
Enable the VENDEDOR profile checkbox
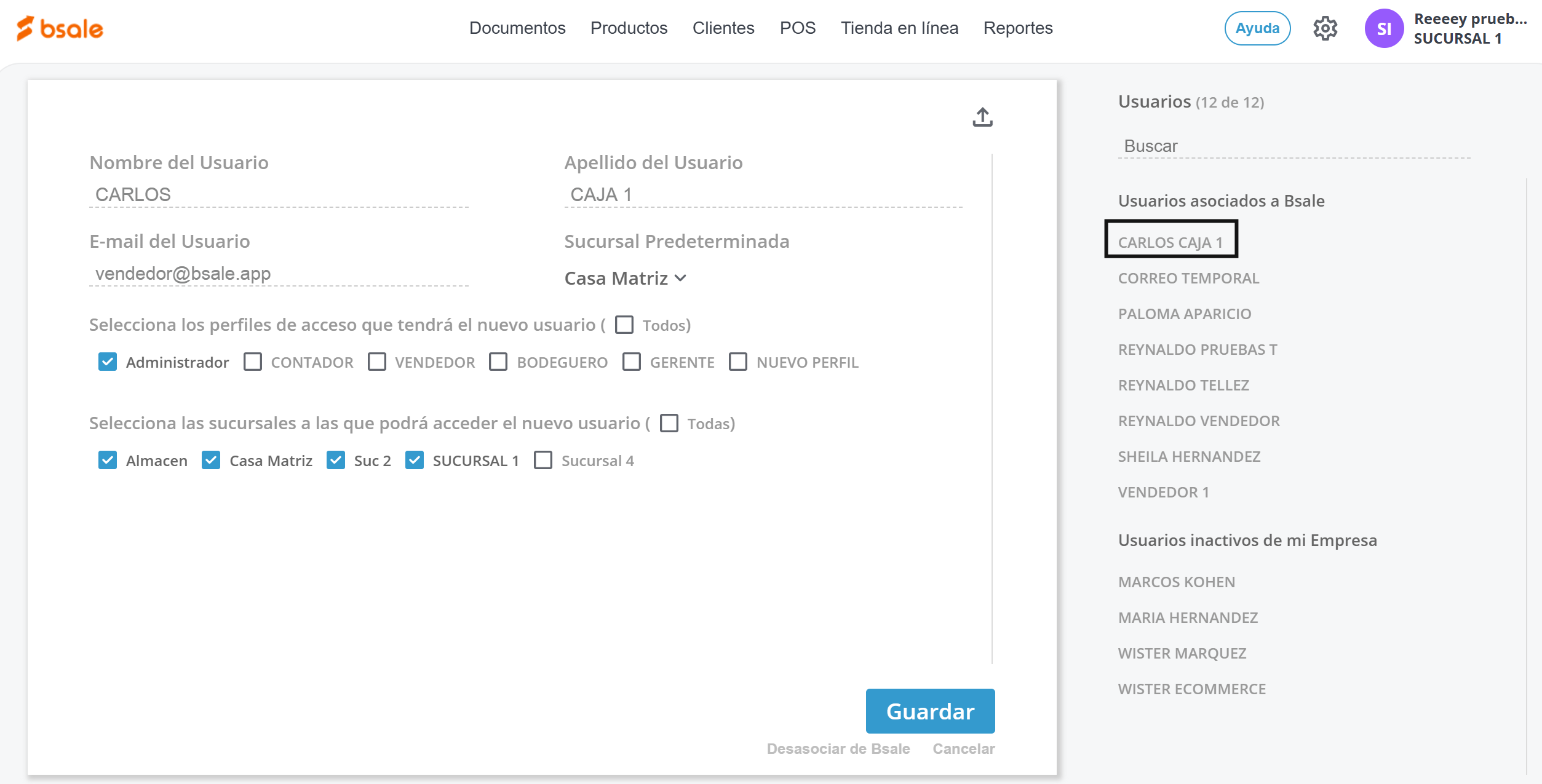(x=377, y=362)
